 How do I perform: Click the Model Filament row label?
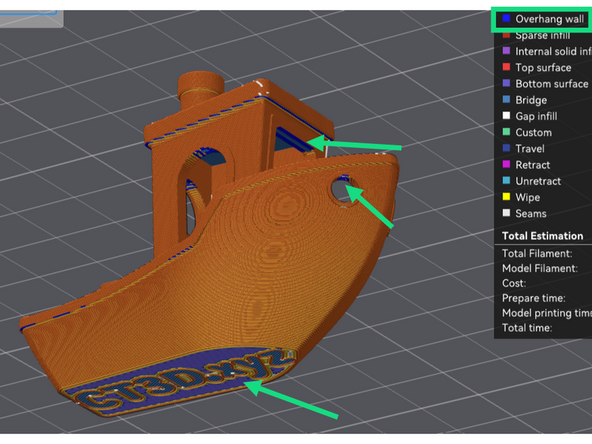click(540, 268)
